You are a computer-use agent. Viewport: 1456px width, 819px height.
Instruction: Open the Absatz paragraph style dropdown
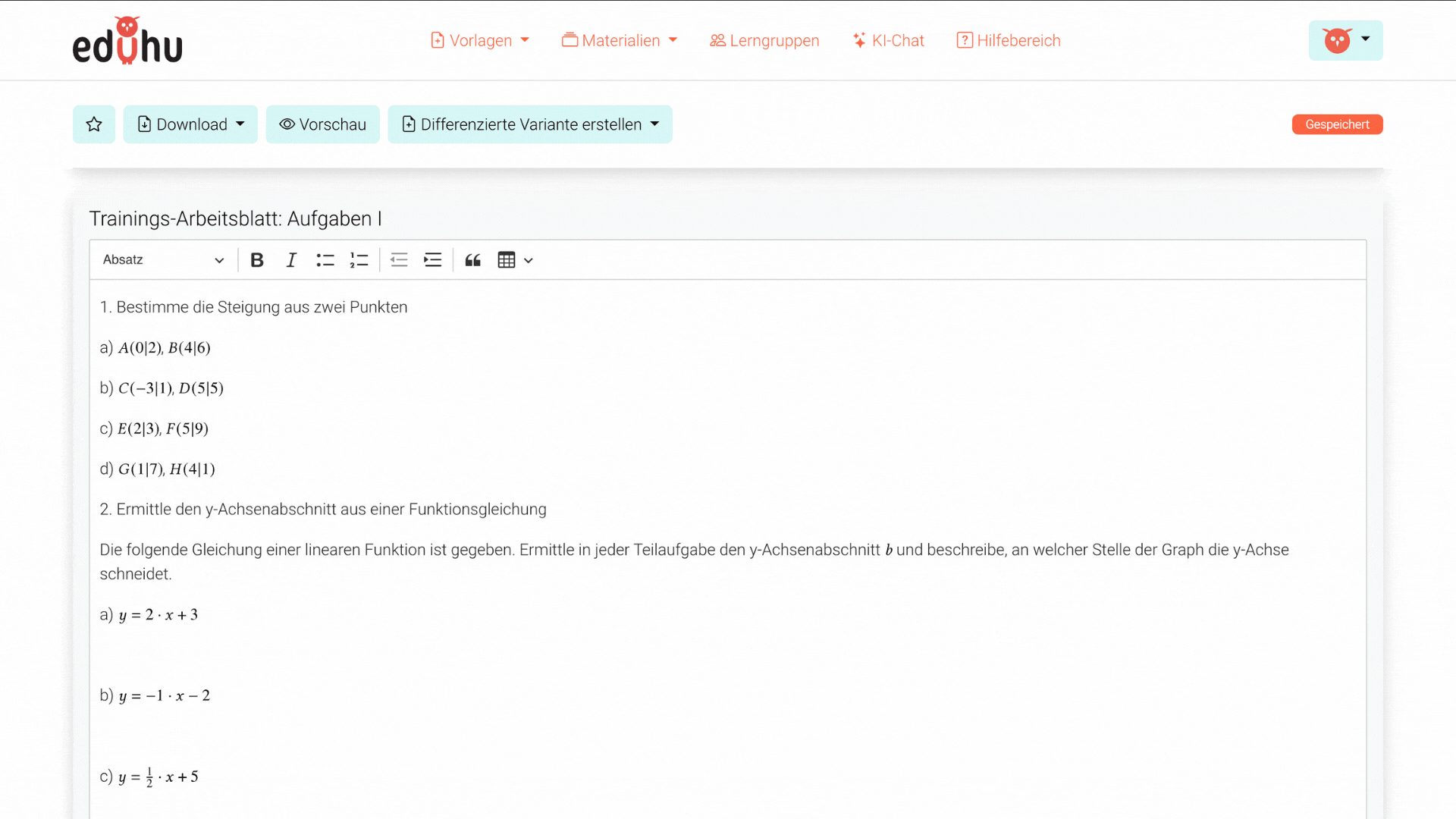(x=163, y=260)
